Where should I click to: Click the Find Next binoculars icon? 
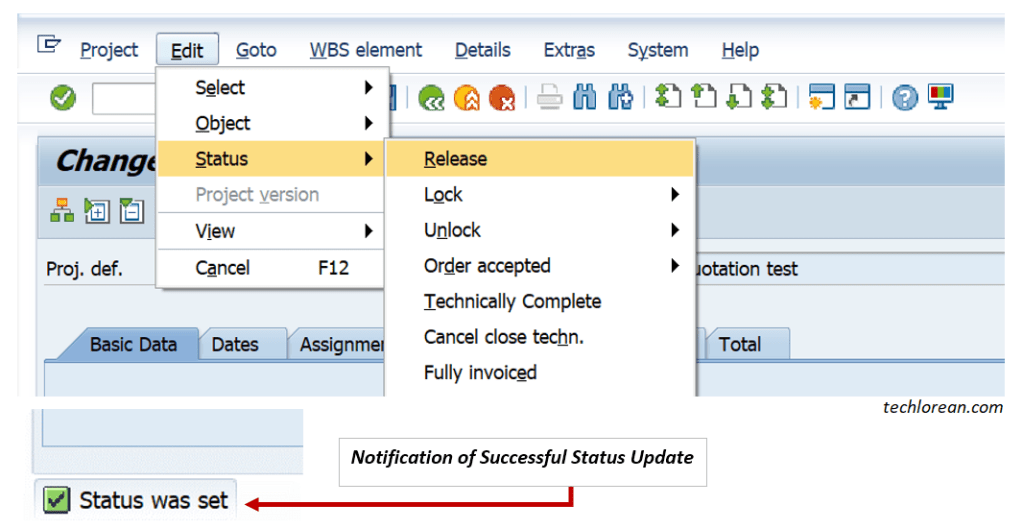pos(620,98)
